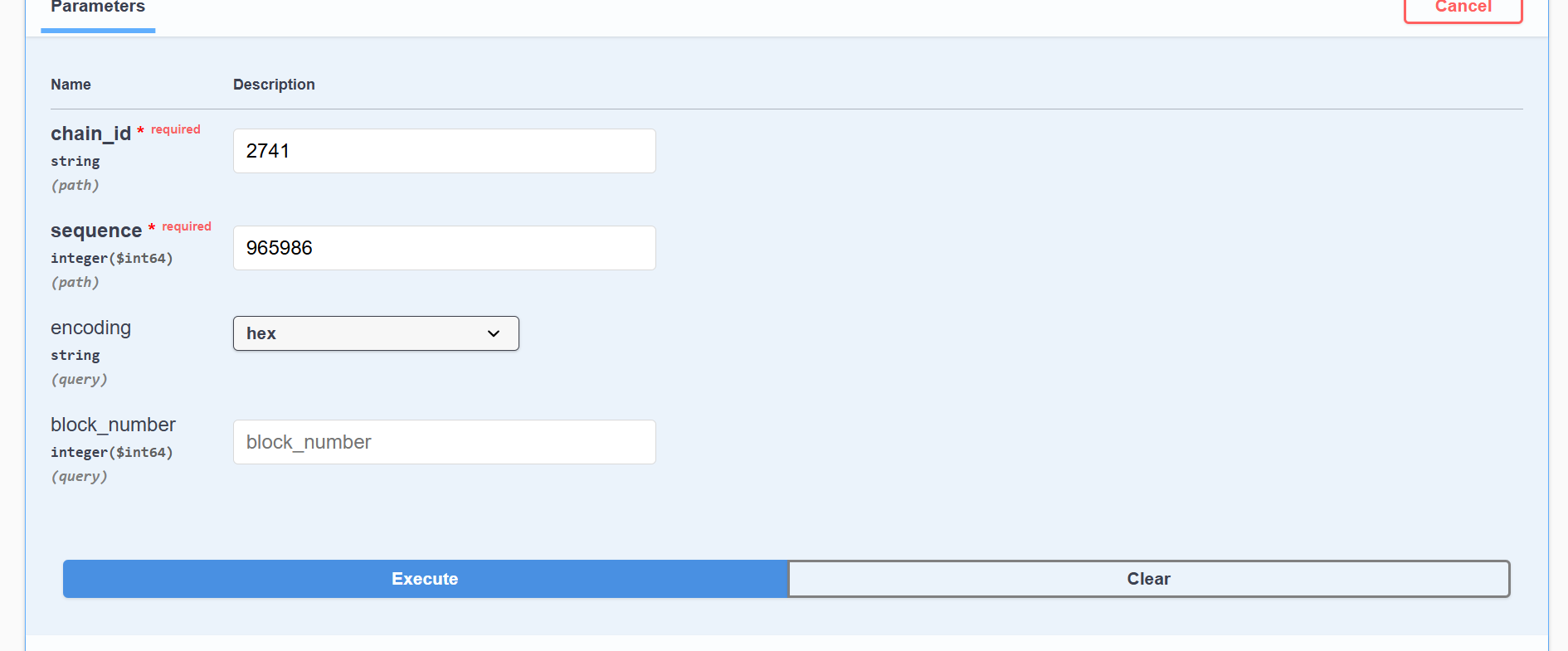This screenshot has width=1568, height=651.
Task: Open the encoding hex dropdown
Action: pyautogui.click(x=376, y=333)
